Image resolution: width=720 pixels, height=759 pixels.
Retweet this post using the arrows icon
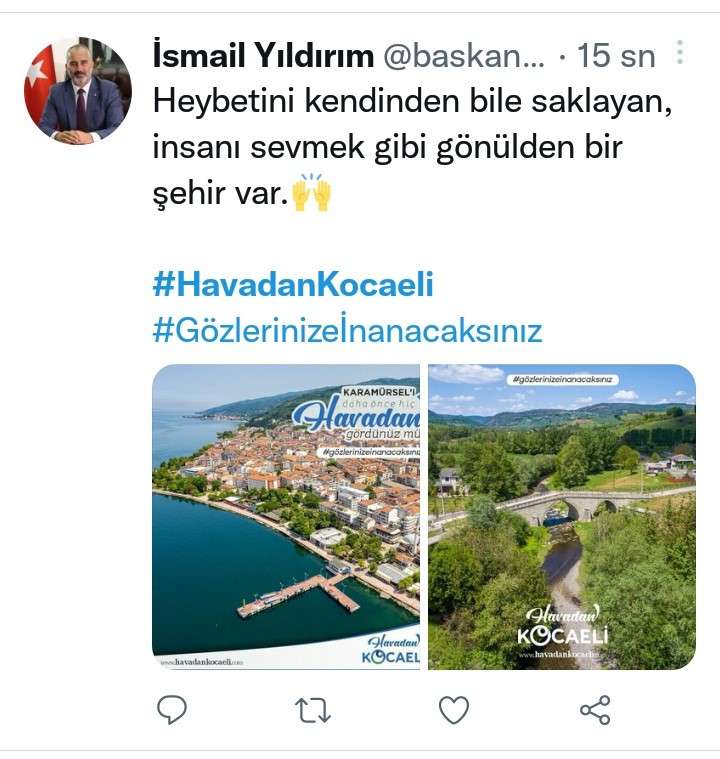(313, 710)
